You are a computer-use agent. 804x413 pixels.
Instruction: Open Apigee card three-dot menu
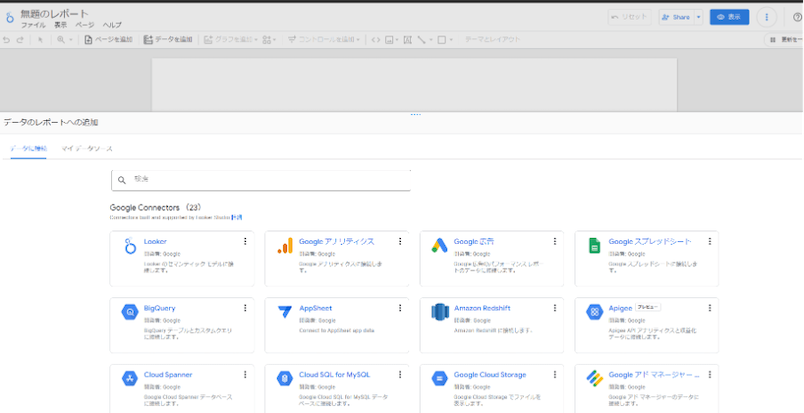(710, 308)
